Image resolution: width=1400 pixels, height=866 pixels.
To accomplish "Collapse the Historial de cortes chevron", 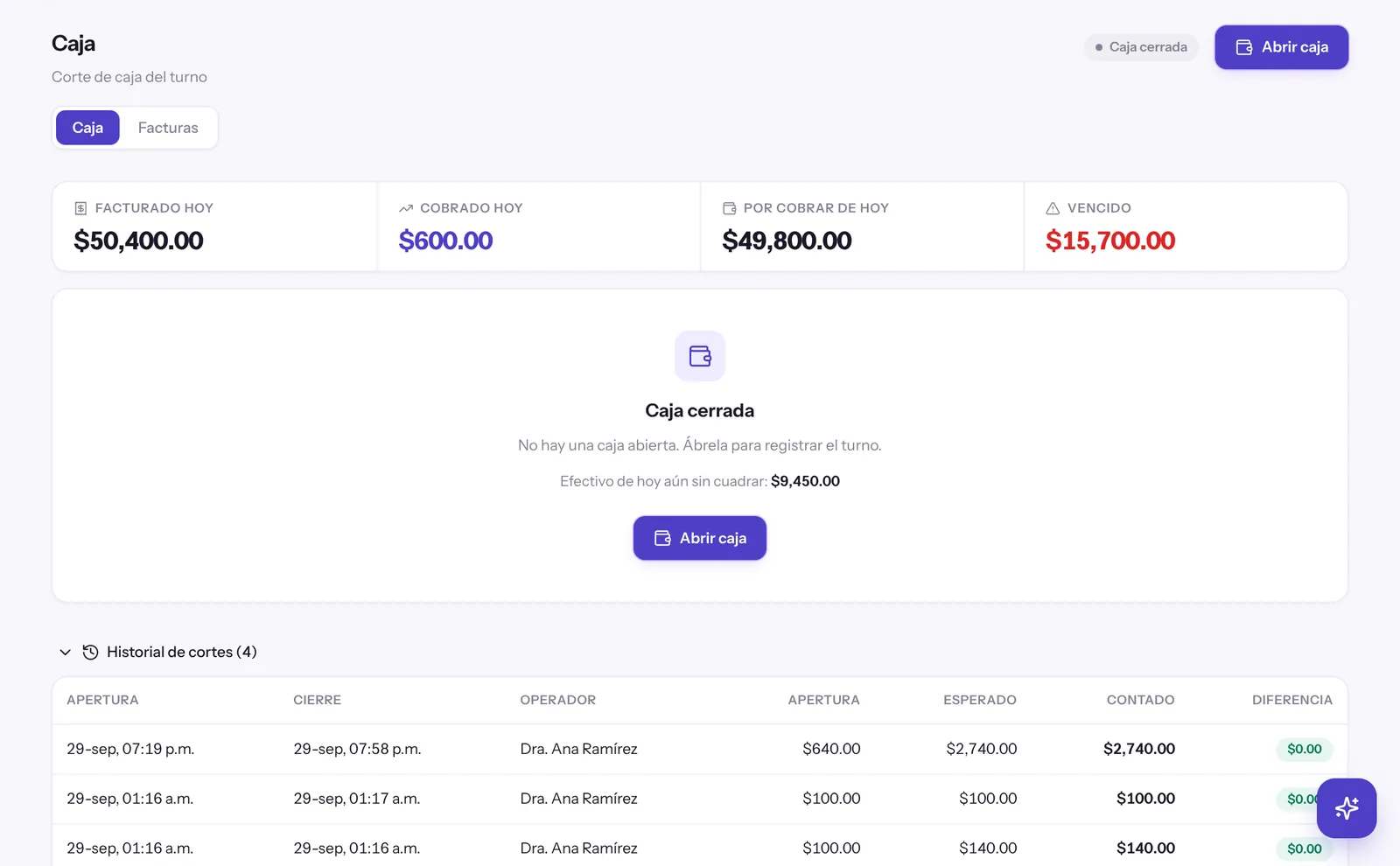I will [65, 652].
